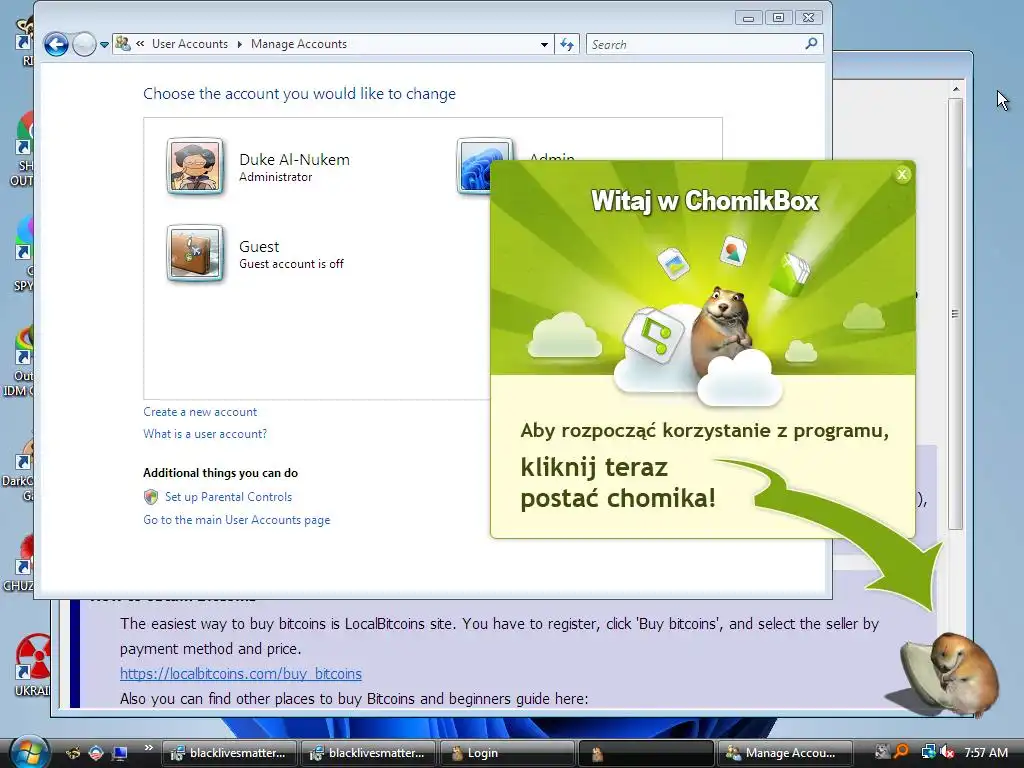Expand the quick launch overflow chevron
The width and height of the screenshot is (1024, 768).
pyautogui.click(x=148, y=748)
